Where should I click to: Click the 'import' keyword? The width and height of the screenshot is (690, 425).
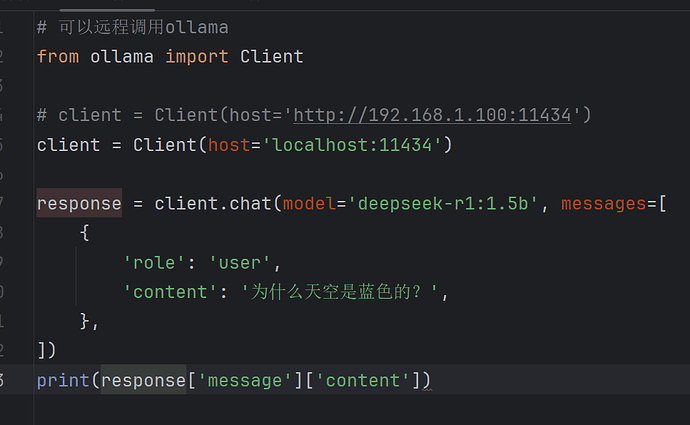[197, 57]
